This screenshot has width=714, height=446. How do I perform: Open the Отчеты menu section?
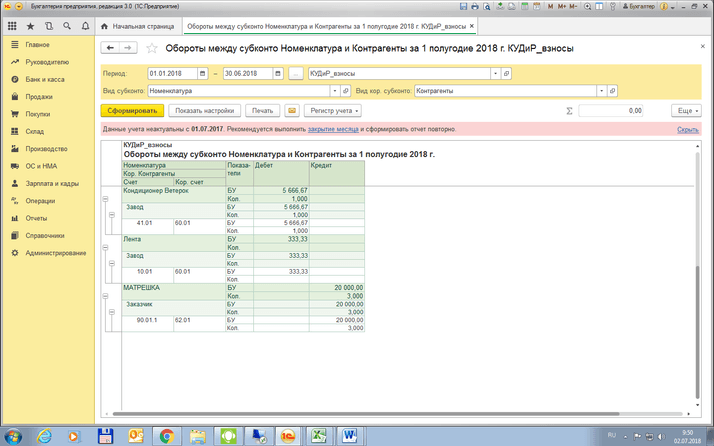36,218
